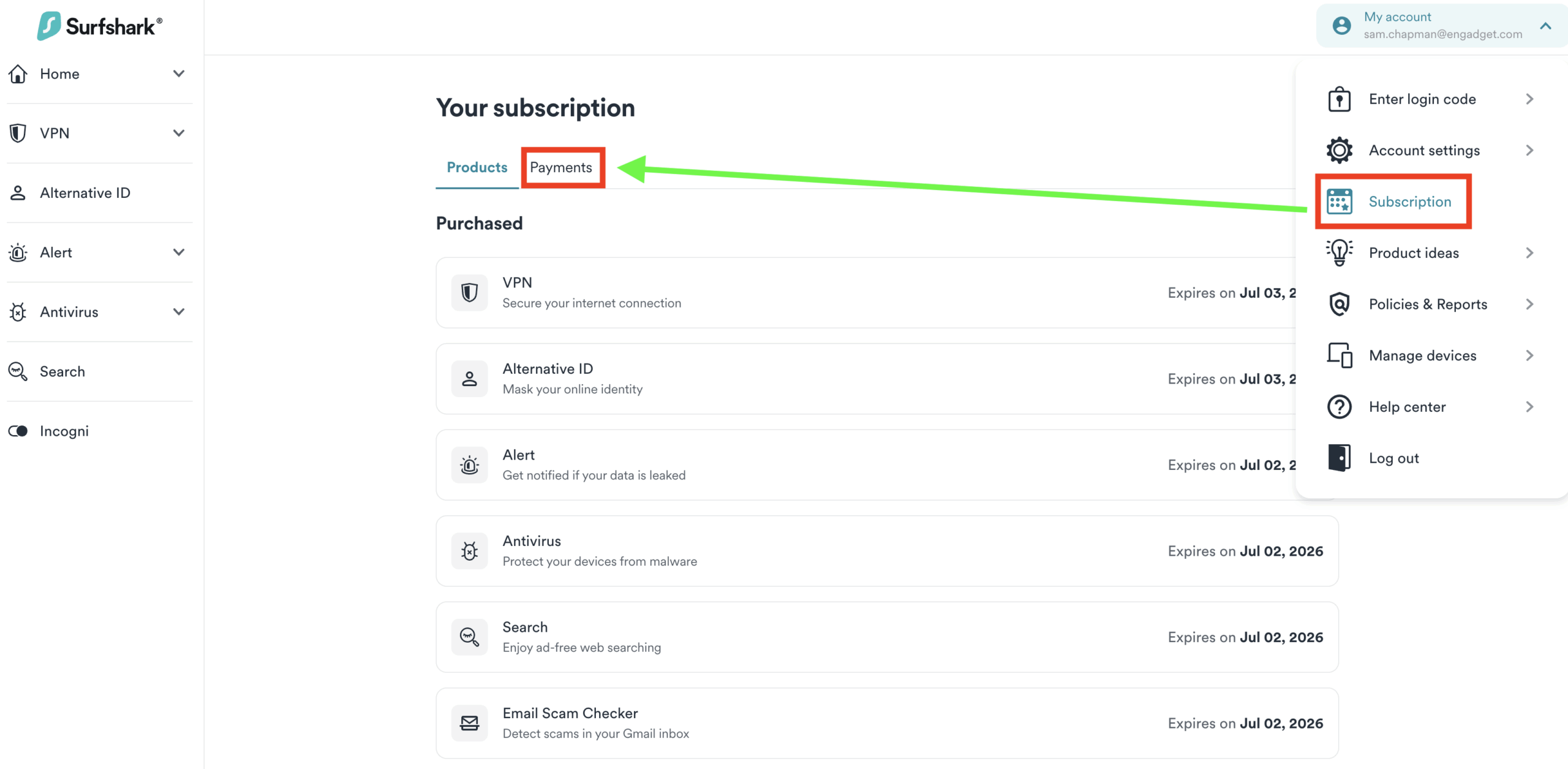Switch to the Payments tab
This screenshot has height=769, width=1568.
pos(562,167)
